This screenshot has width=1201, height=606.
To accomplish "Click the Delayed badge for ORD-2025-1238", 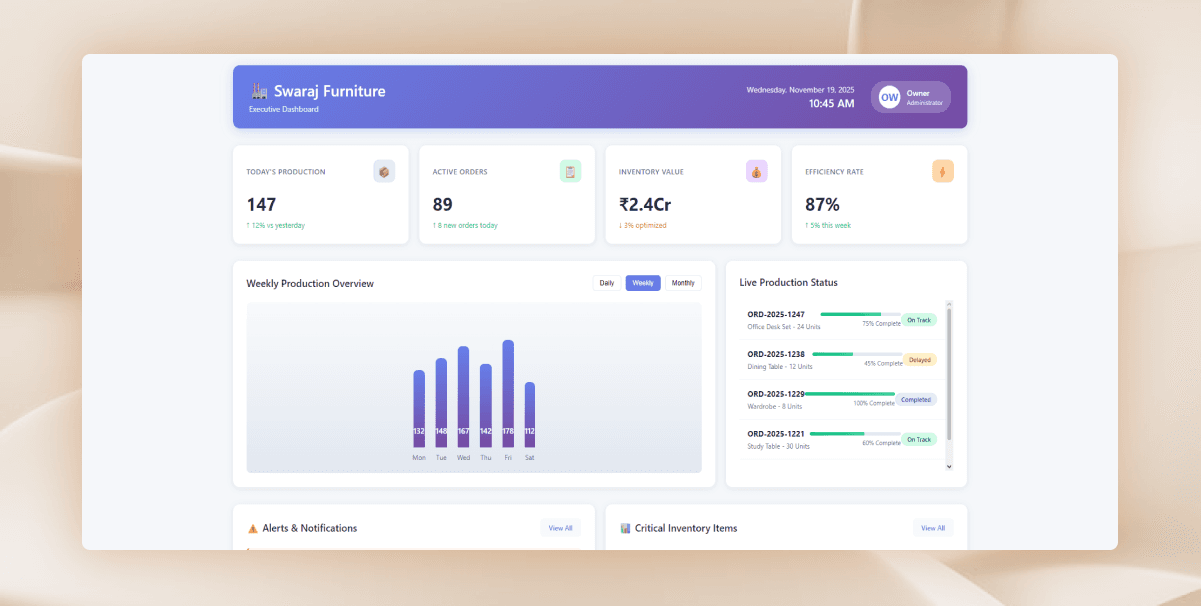I will pos(920,360).
